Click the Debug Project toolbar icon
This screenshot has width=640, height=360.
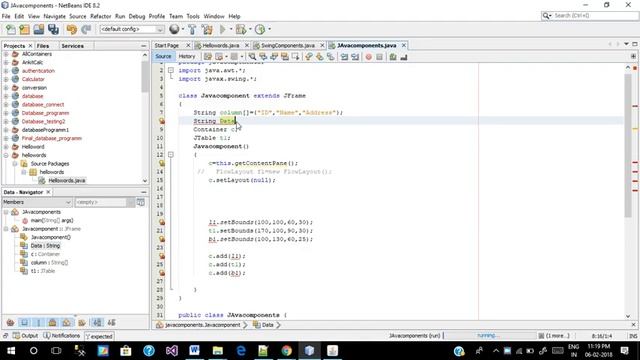pyautogui.click(x=241, y=29)
